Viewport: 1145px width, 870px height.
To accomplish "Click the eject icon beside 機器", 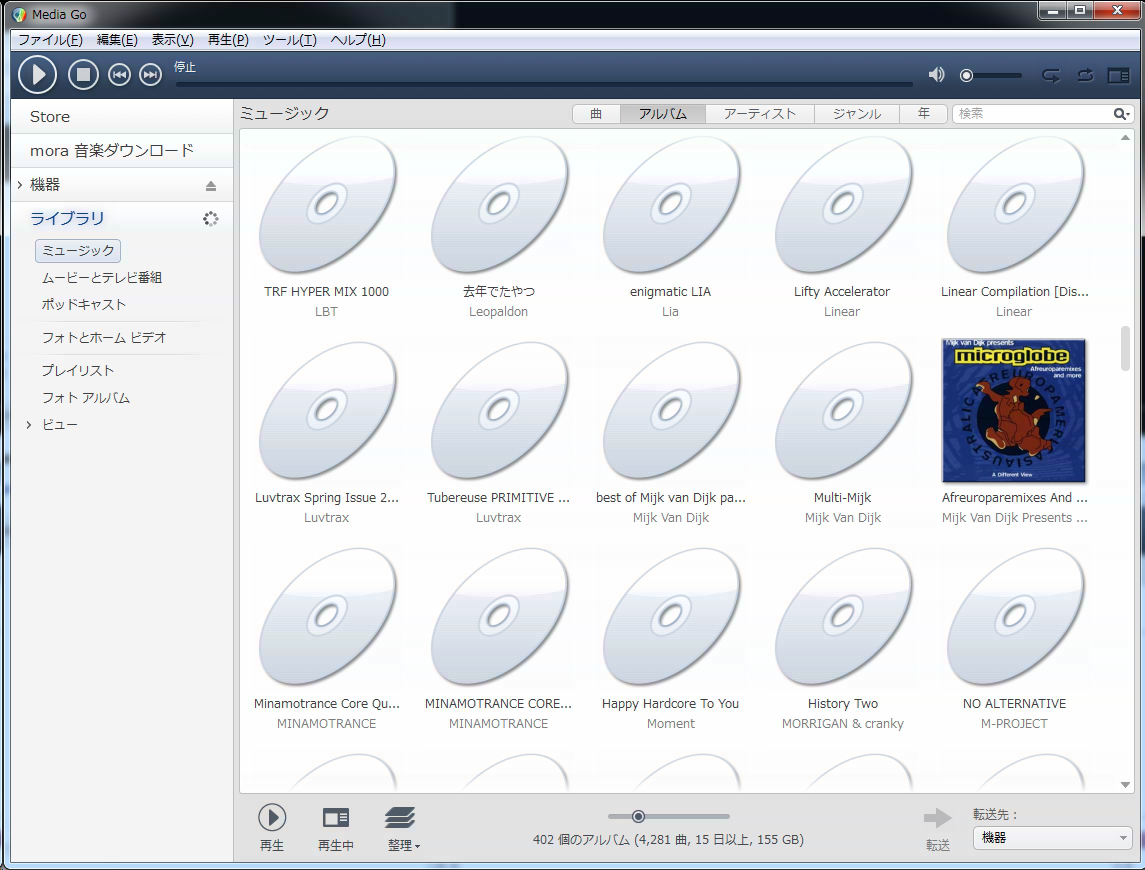I will click(x=211, y=186).
